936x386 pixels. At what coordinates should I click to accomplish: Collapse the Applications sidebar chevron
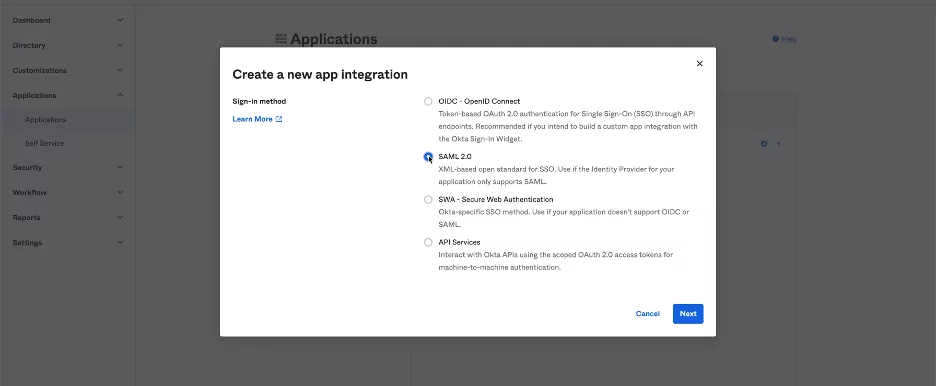coord(120,95)
